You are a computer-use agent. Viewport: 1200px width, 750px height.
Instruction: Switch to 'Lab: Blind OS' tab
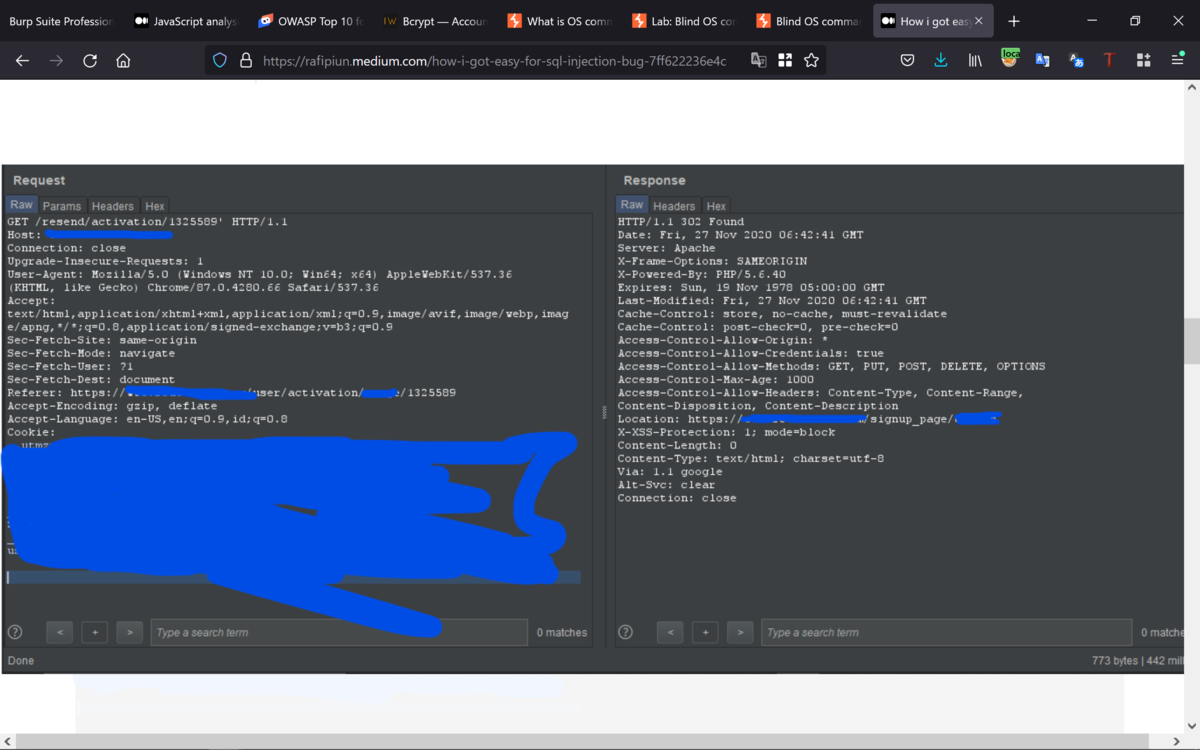tap(683, 21)
